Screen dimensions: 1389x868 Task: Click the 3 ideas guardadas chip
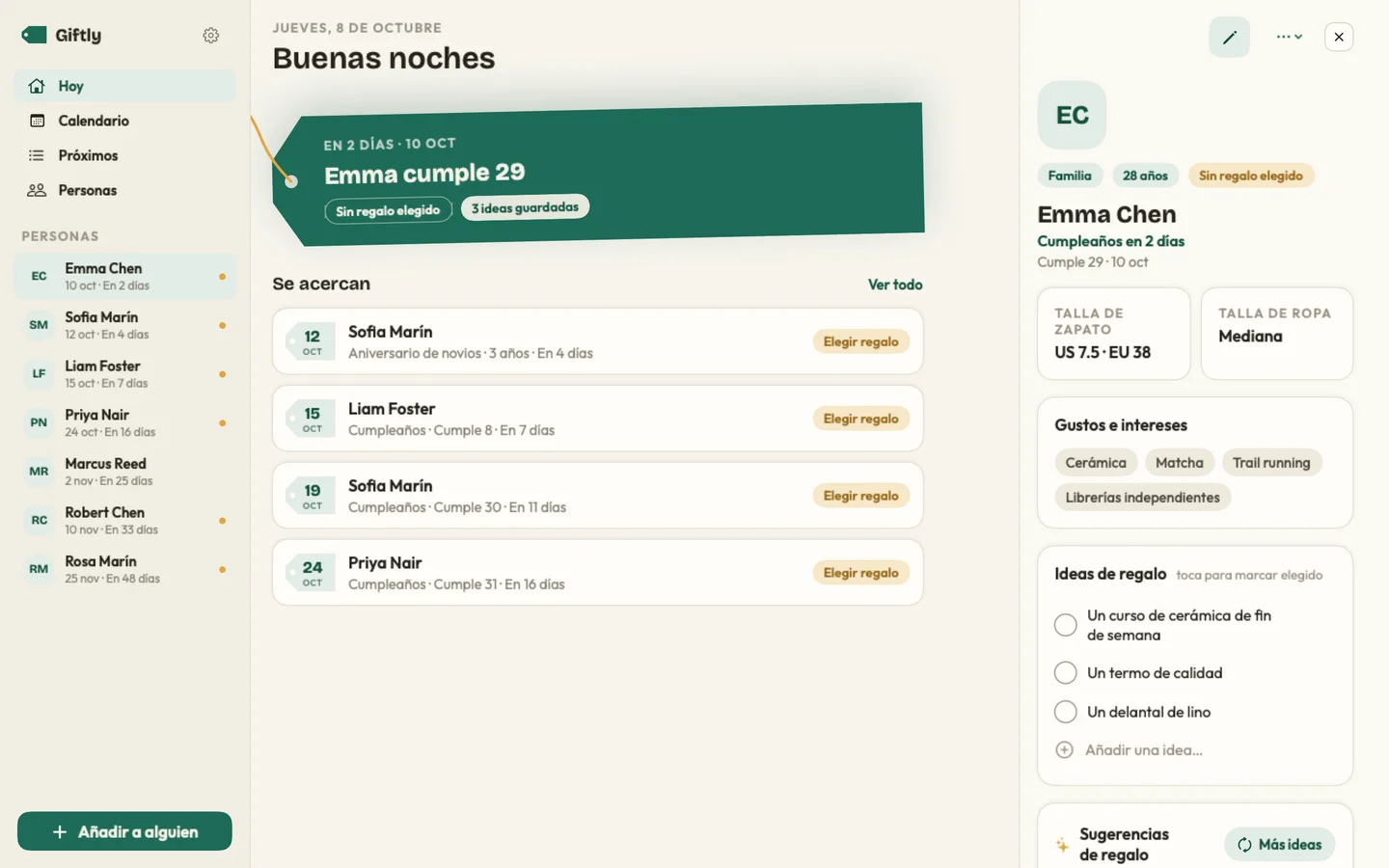click(x=525, y=207)
